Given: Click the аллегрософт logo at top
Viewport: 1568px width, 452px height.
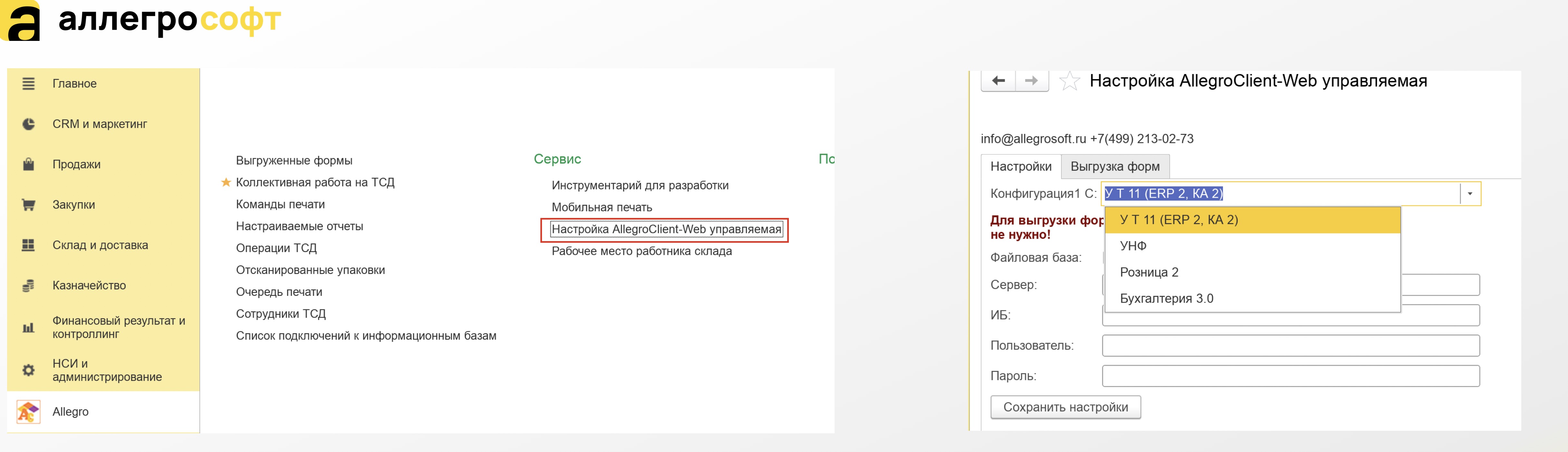Looking at the screenshot, I should coord(140,21).
